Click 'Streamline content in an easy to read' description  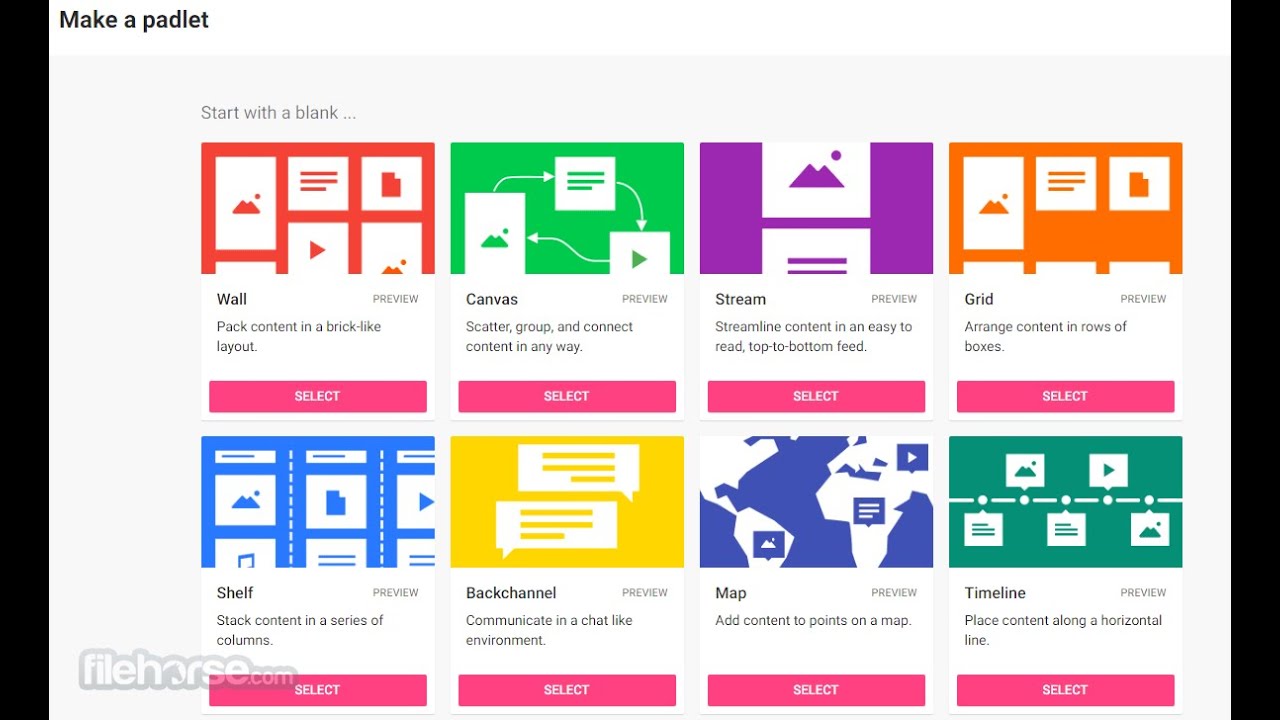point(814,336)
